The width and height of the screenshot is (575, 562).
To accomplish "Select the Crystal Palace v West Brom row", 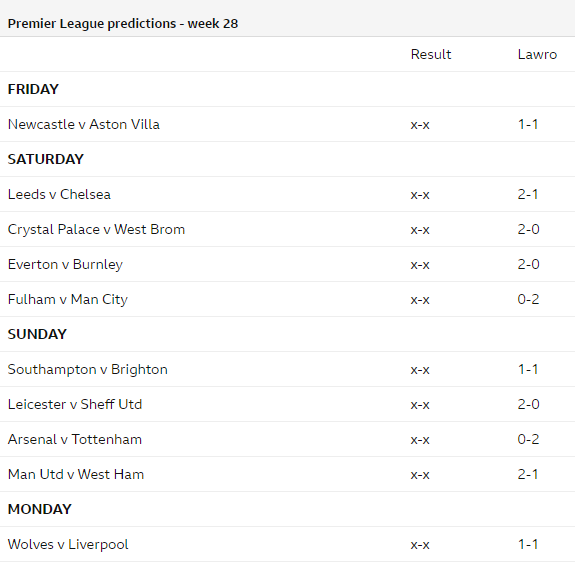I will click(x=288, y=229).
